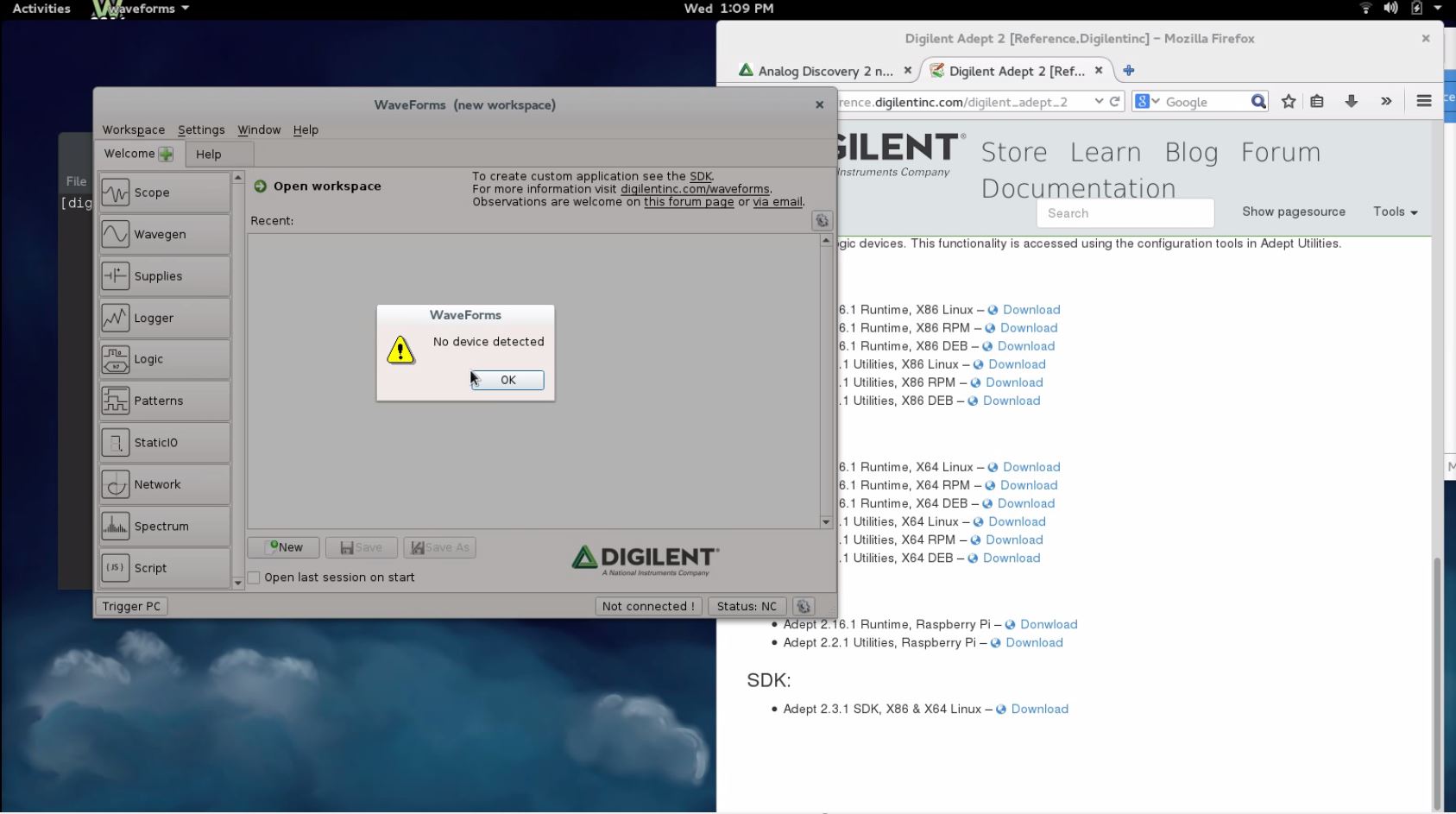Click instrument list scroll-up arrow
The width and height of the screenshot is (1456, 814).
(x=238, y=178)
